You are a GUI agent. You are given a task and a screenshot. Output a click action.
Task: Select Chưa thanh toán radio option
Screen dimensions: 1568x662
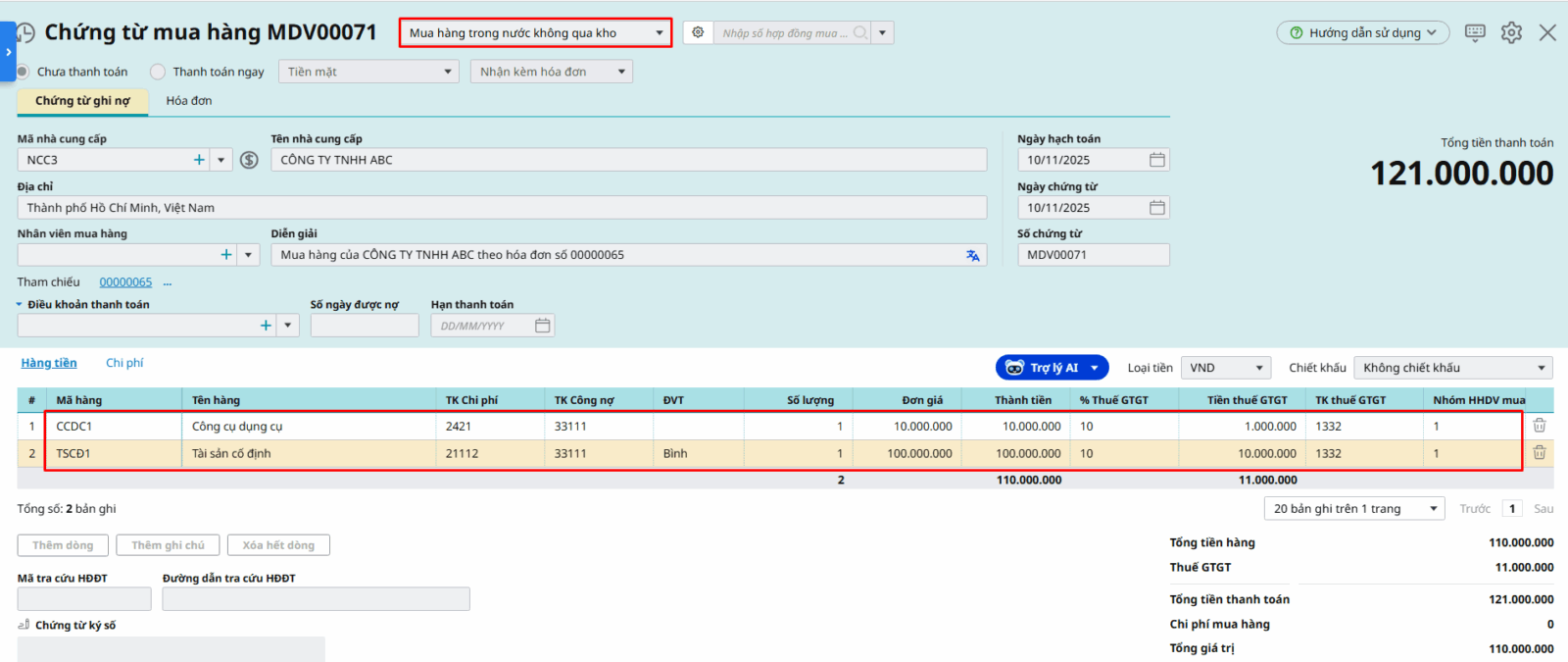[x=23, y=72]
